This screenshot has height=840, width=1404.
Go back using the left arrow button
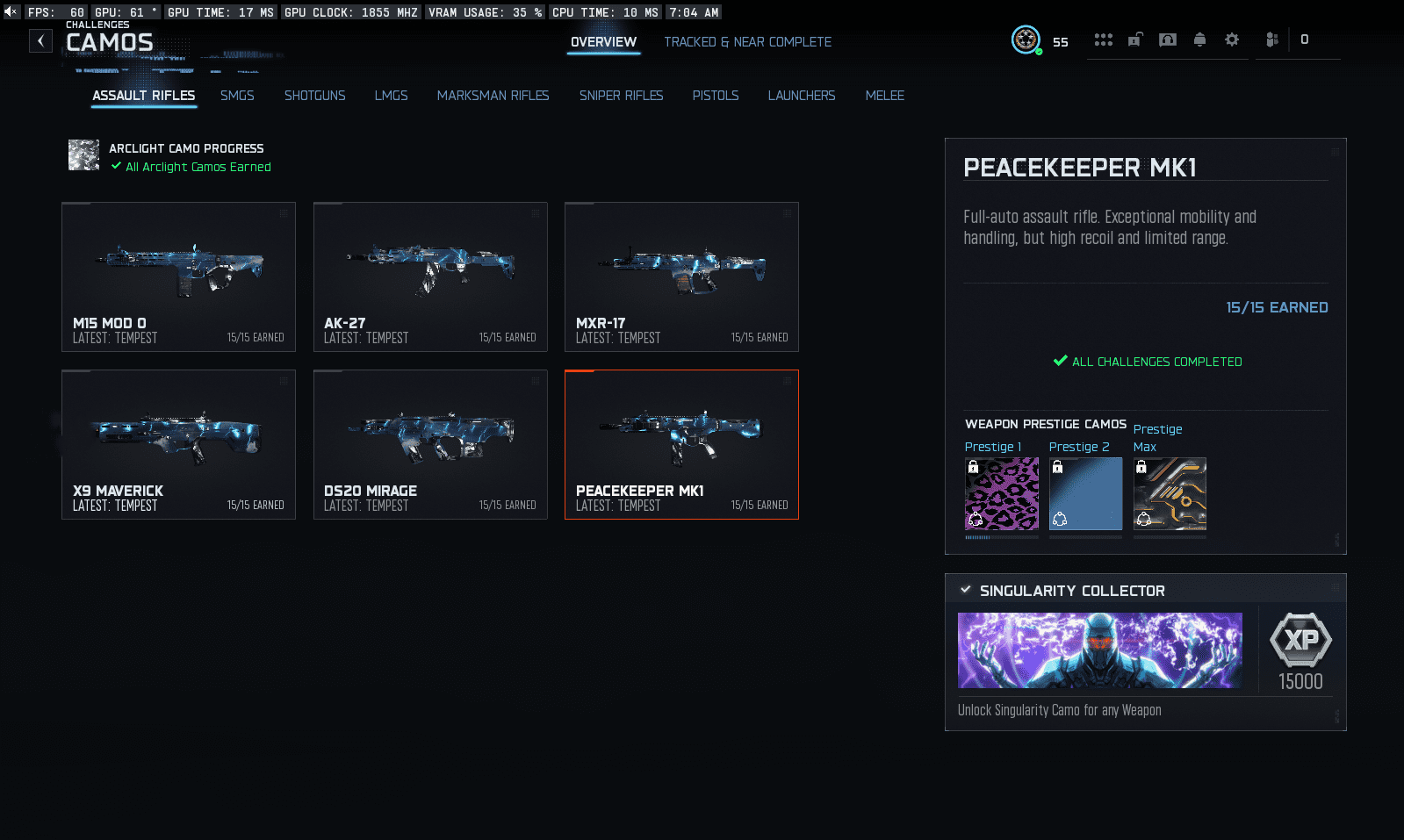(40, 40)
